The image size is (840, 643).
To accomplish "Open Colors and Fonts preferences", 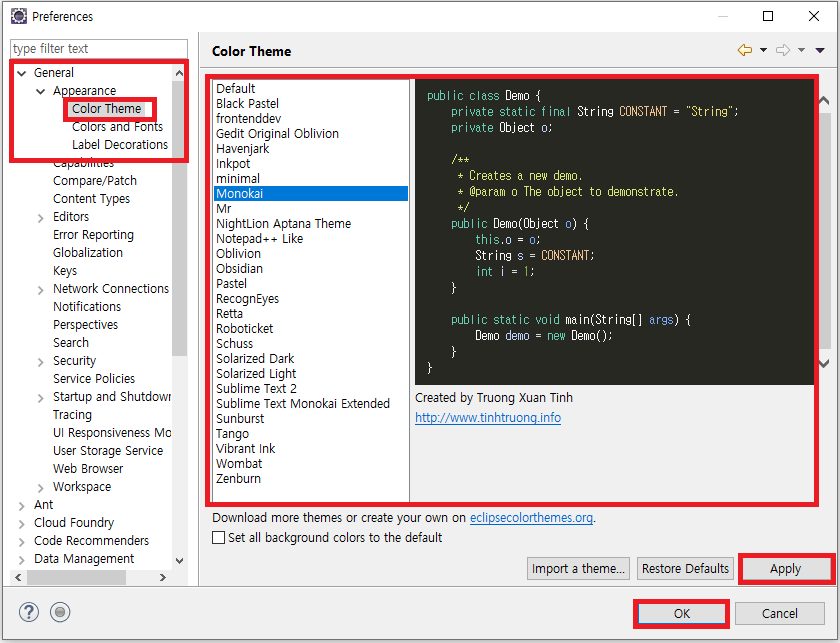I will 117,127.
